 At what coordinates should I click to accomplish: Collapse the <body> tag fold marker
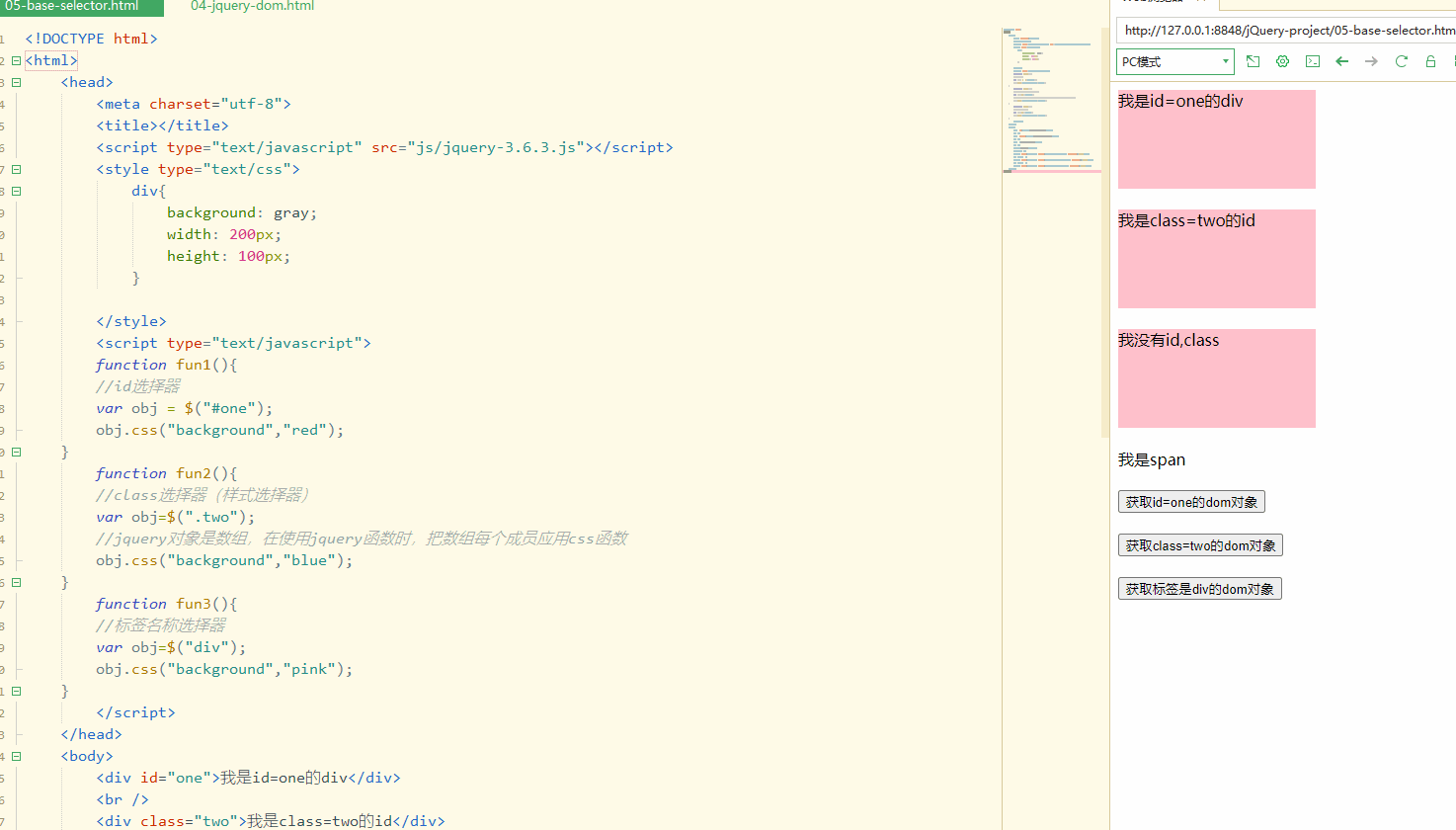16,756
